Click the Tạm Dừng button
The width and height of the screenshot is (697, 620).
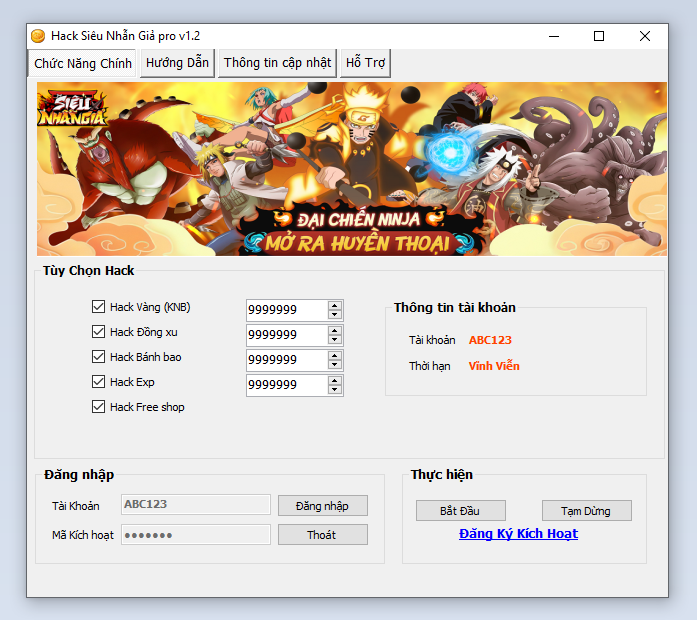586,511
